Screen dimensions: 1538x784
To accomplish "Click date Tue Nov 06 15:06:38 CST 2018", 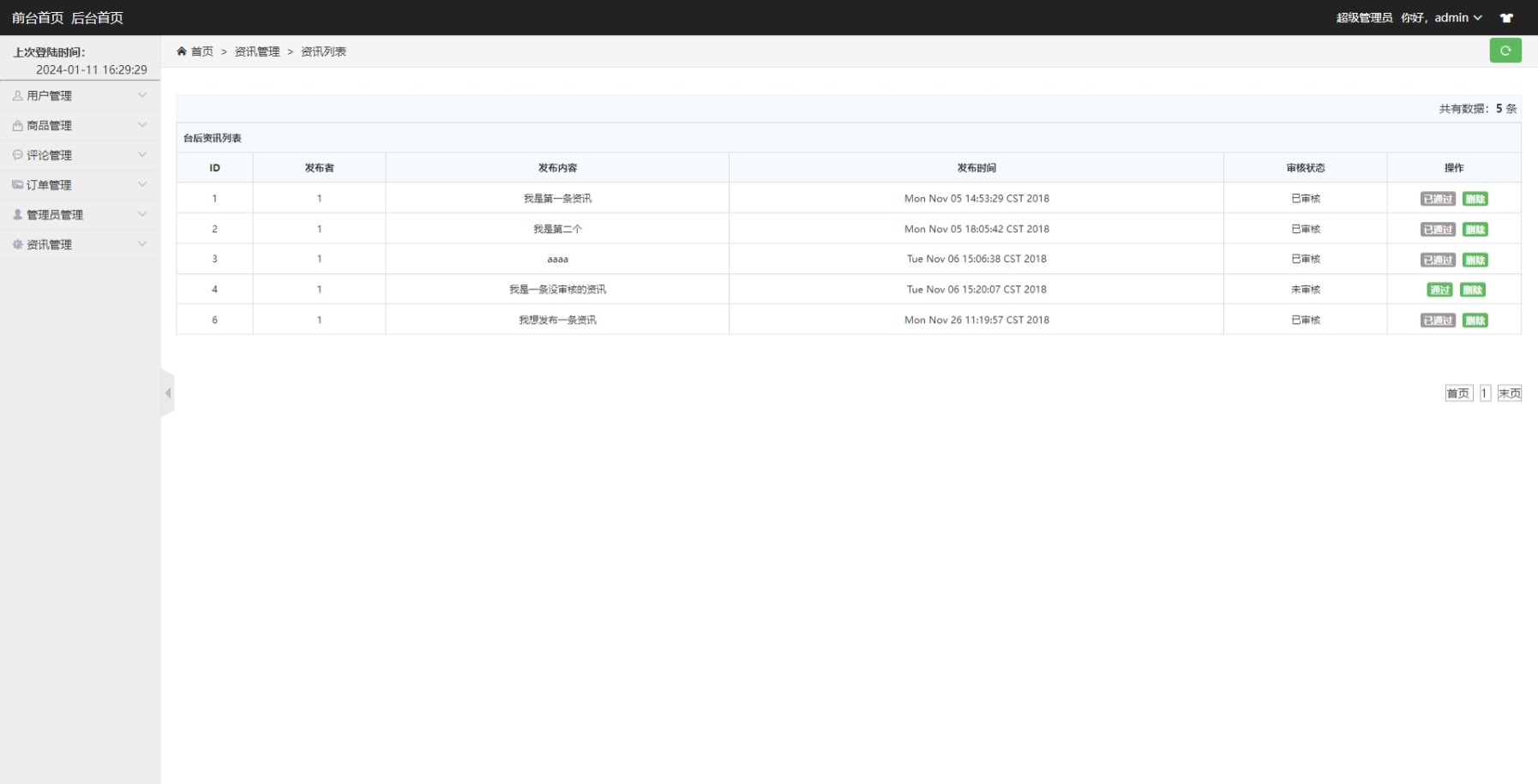I will [976, 259].
